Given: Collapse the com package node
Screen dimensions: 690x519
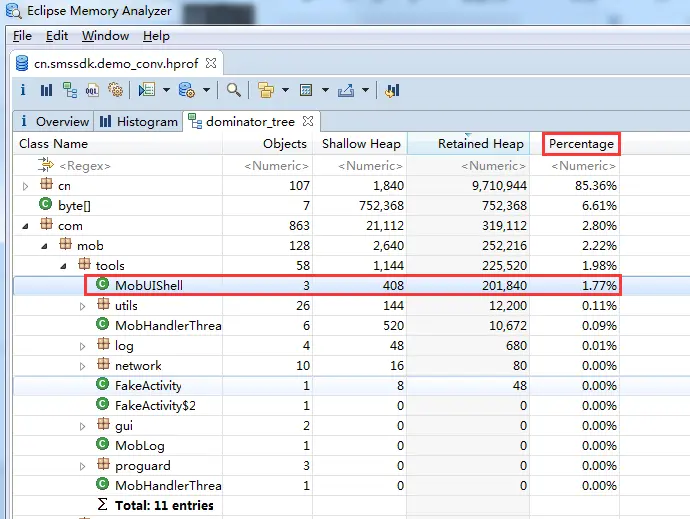Looking at the screenshot, I should (25, 226).
